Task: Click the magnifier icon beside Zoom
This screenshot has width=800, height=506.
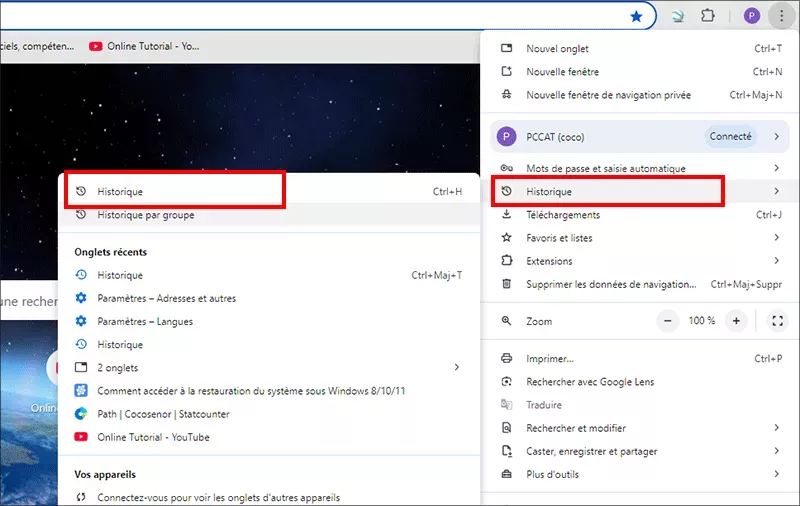Action: coord(506,321)
